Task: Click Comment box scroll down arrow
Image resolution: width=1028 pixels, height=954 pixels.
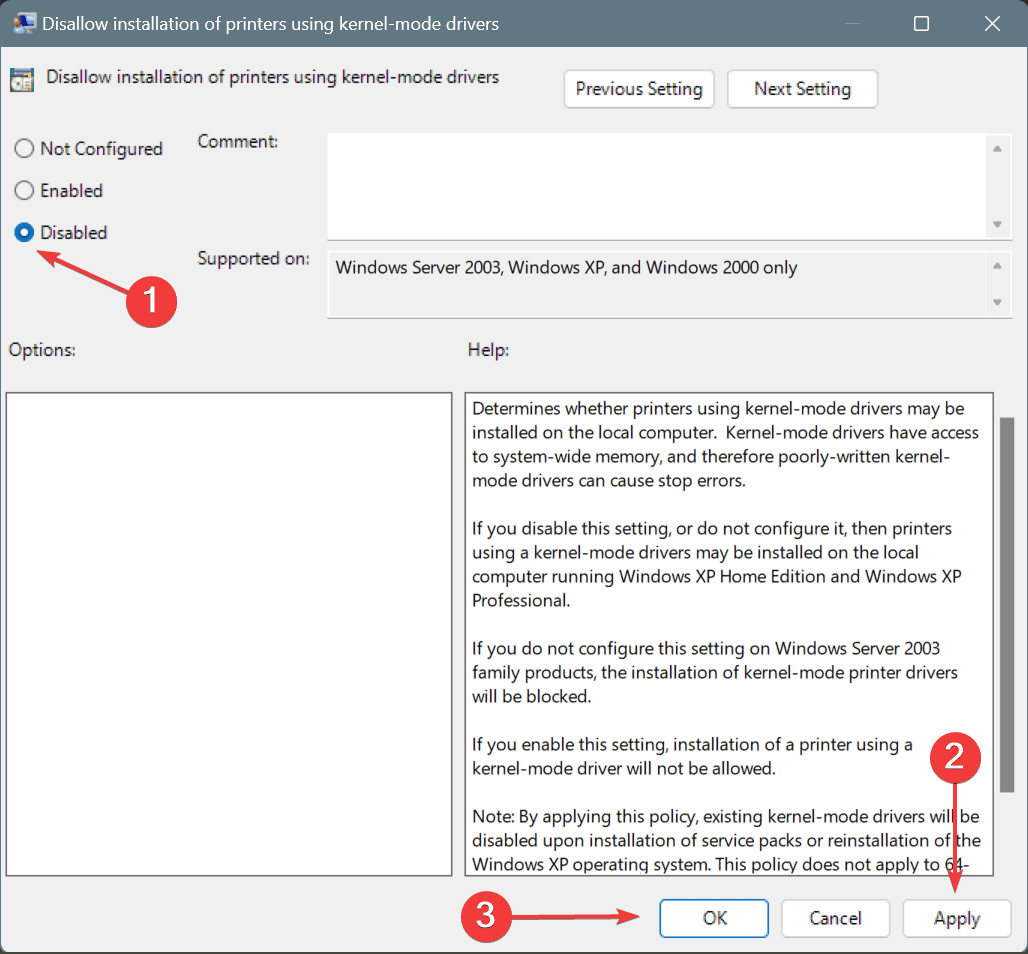Action: (x=997, y=224)
